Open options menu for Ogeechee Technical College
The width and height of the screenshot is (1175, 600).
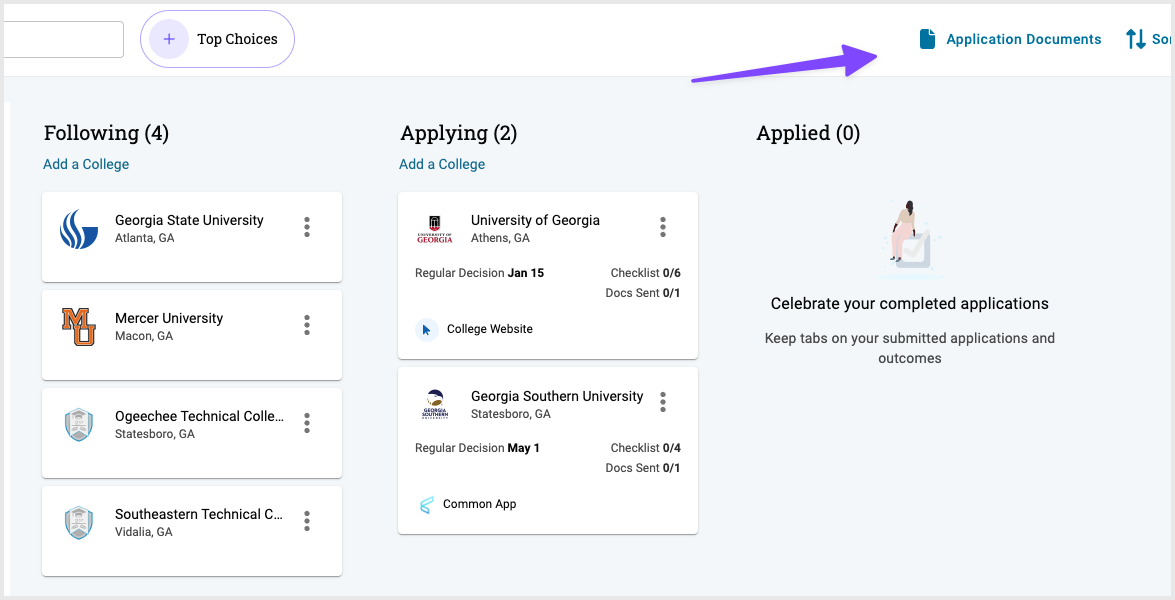pyautogui.click(x=306, y=423)
